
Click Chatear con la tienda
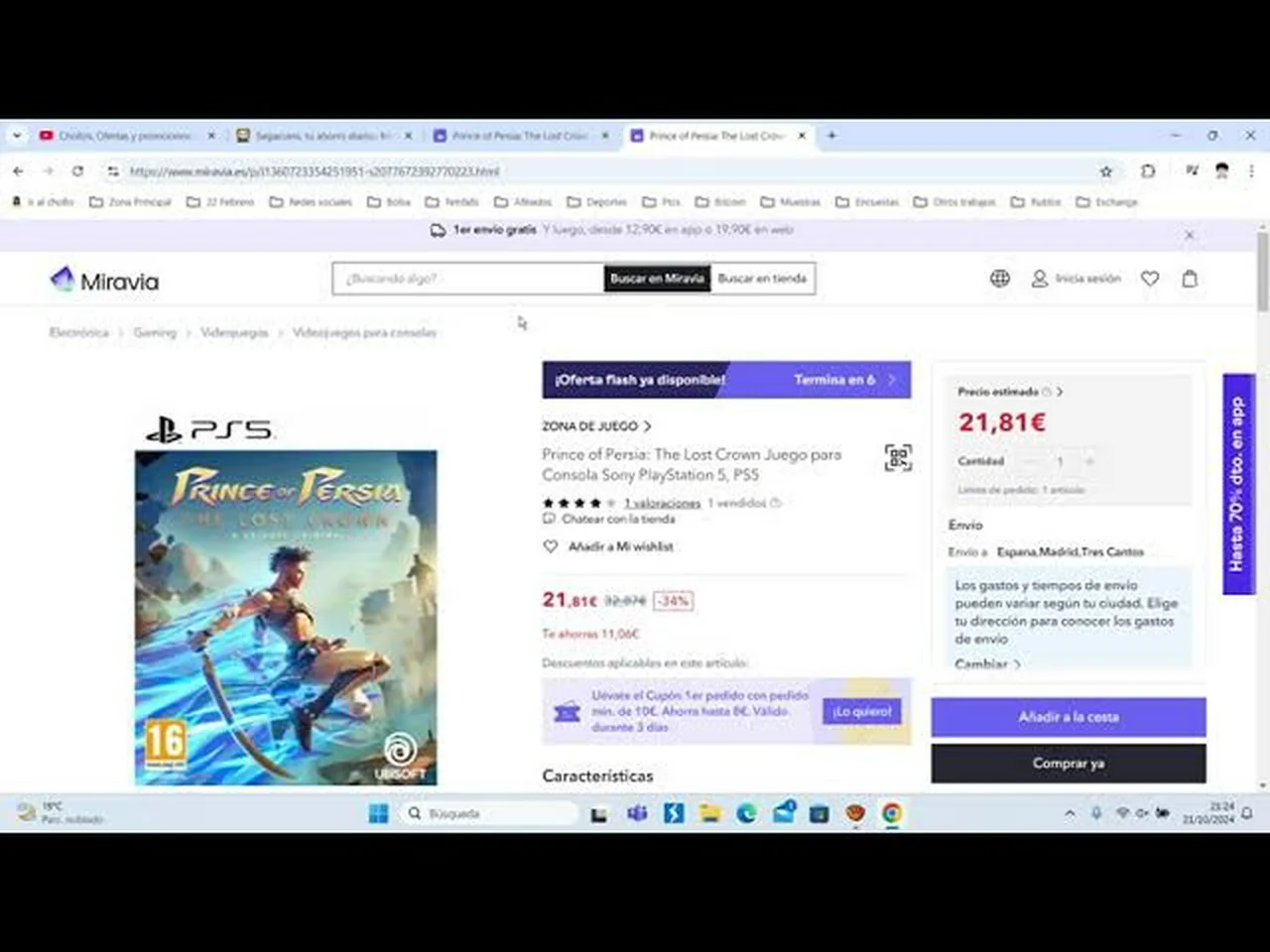[x=608, y=519]
